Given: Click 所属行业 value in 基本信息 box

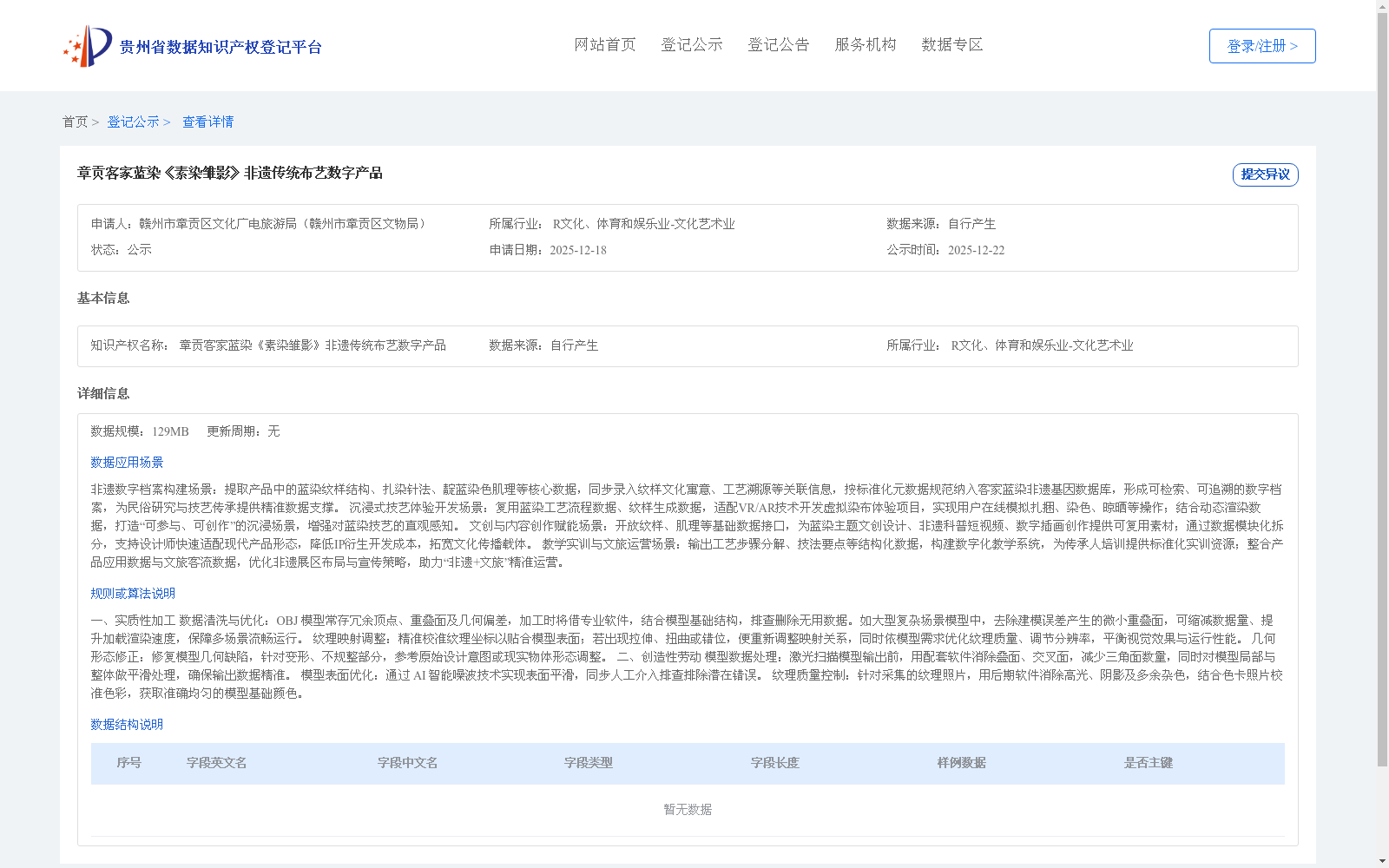Looking at the screenshot, I should tap(1042, 345).
